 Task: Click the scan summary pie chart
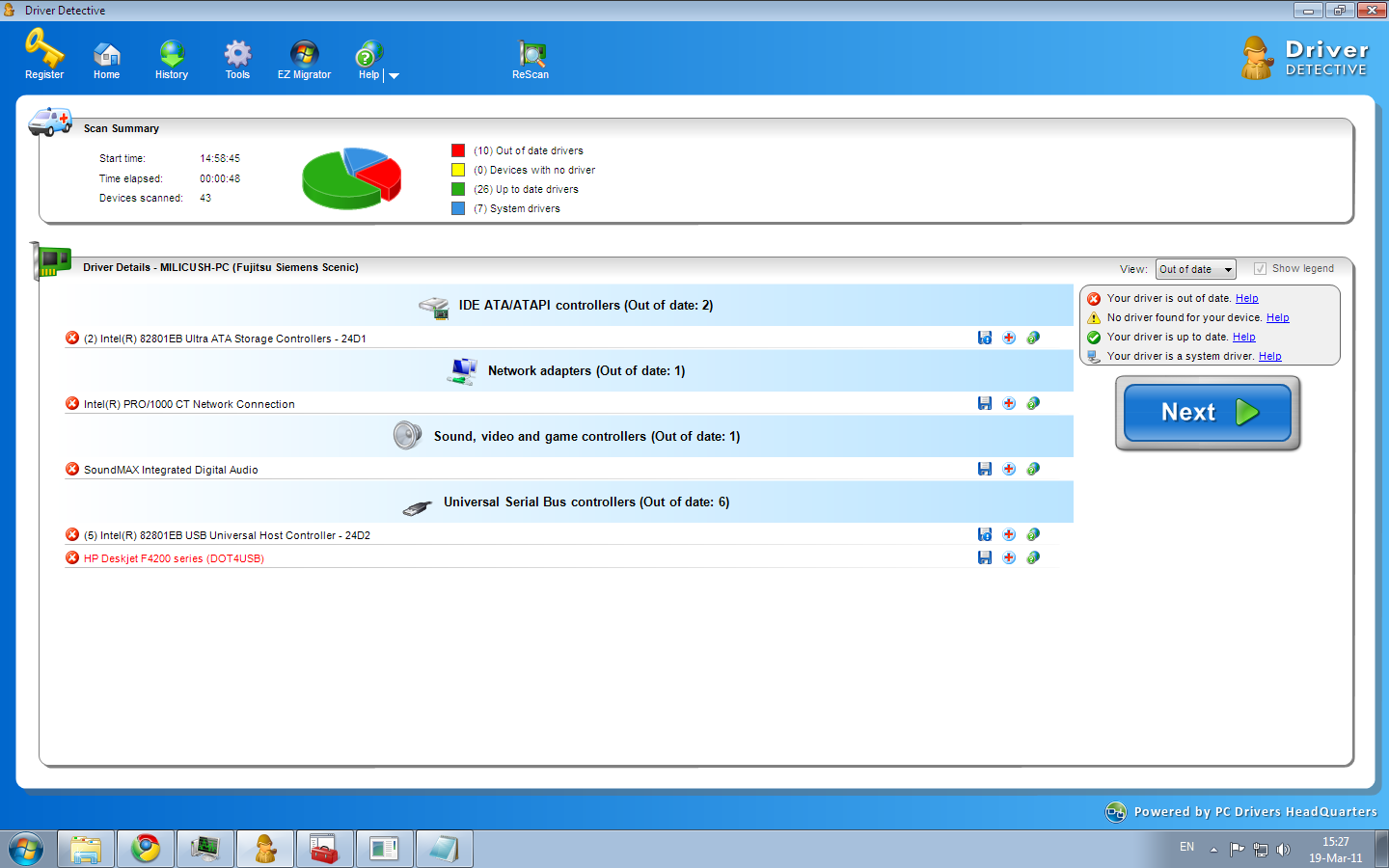[351, 178]
